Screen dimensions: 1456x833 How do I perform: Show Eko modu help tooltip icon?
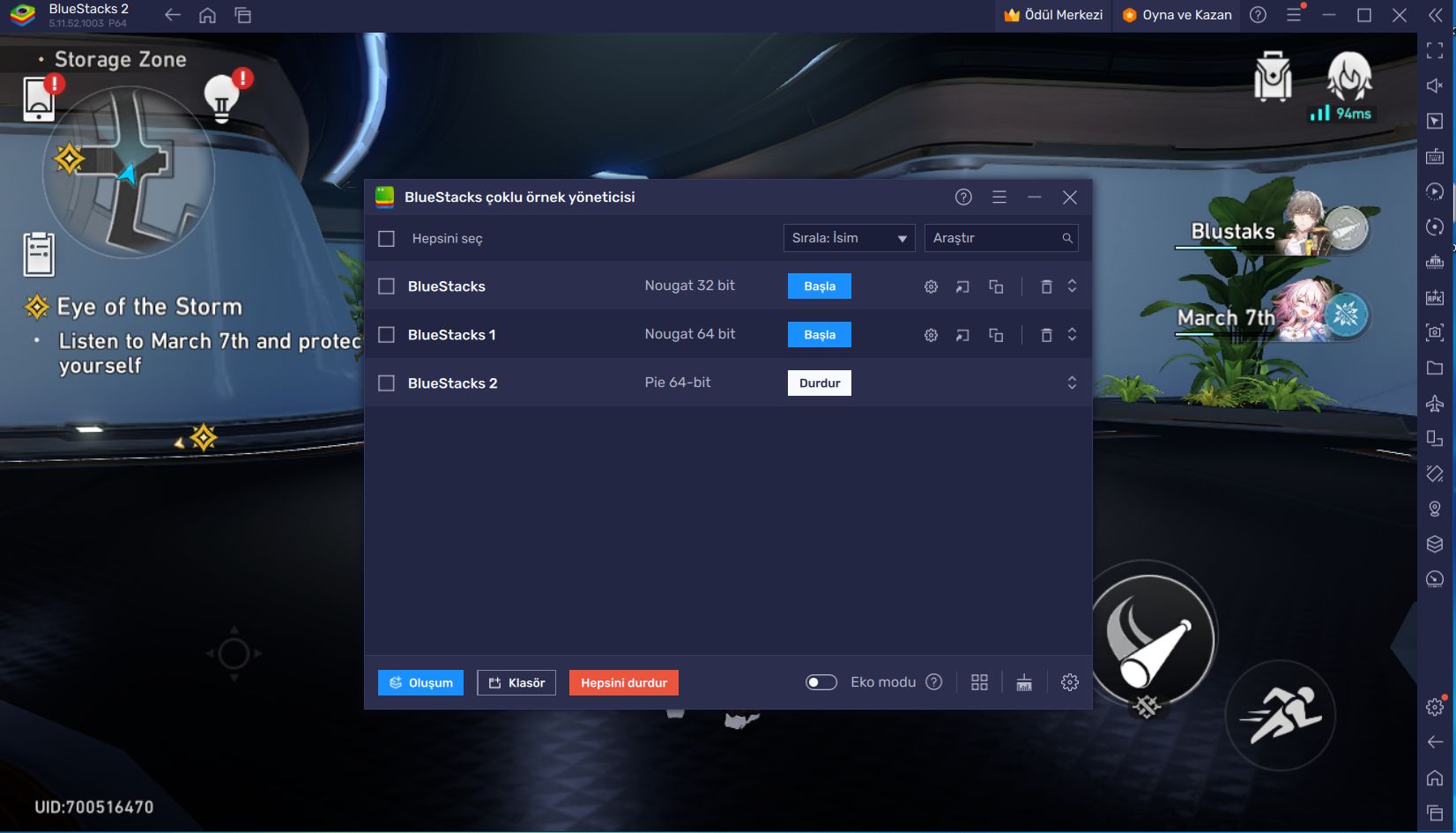pyautogui.click(x=934, y=682)
